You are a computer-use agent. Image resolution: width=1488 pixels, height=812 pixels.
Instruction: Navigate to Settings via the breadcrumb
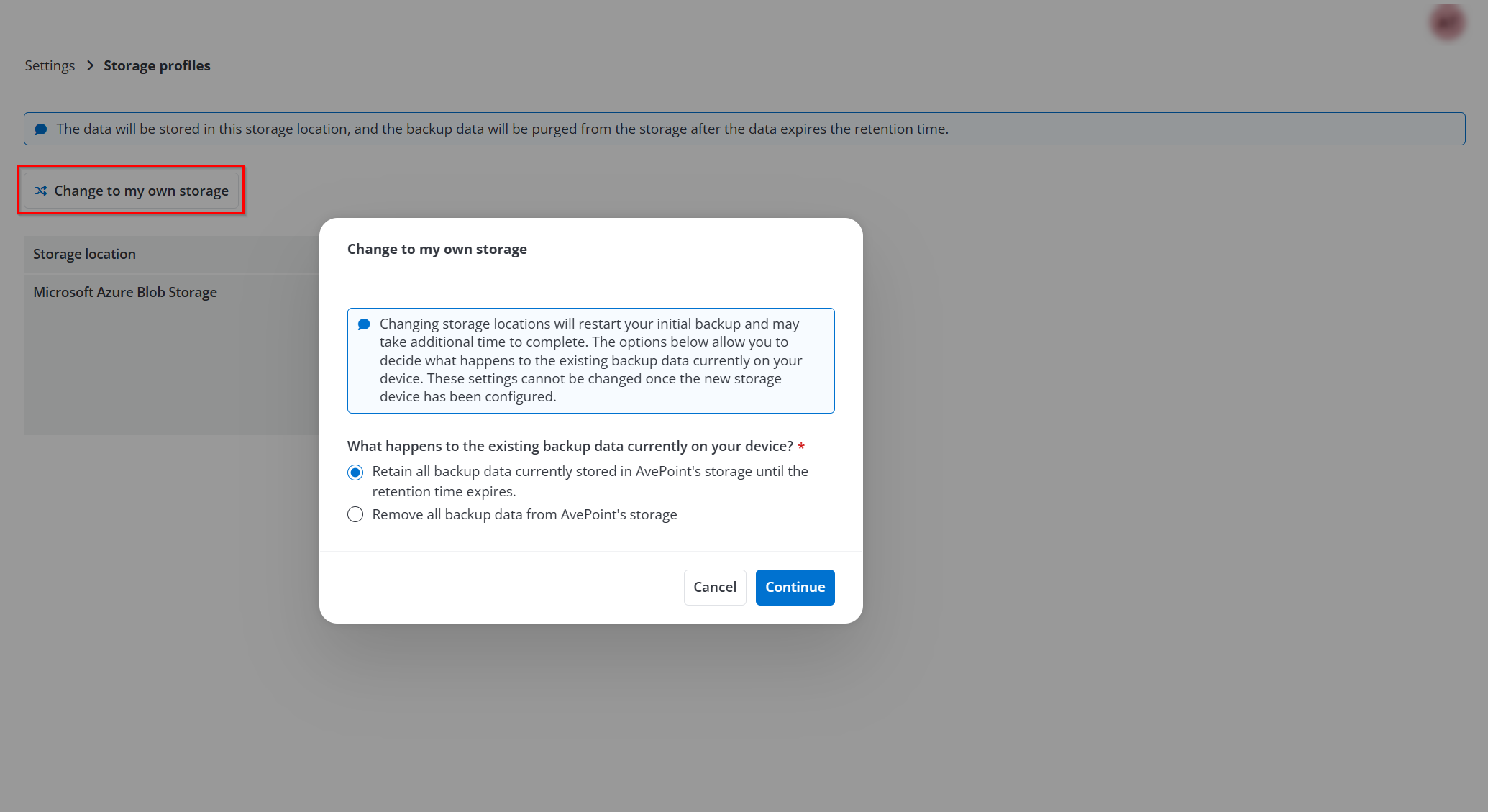coord(49,65)
